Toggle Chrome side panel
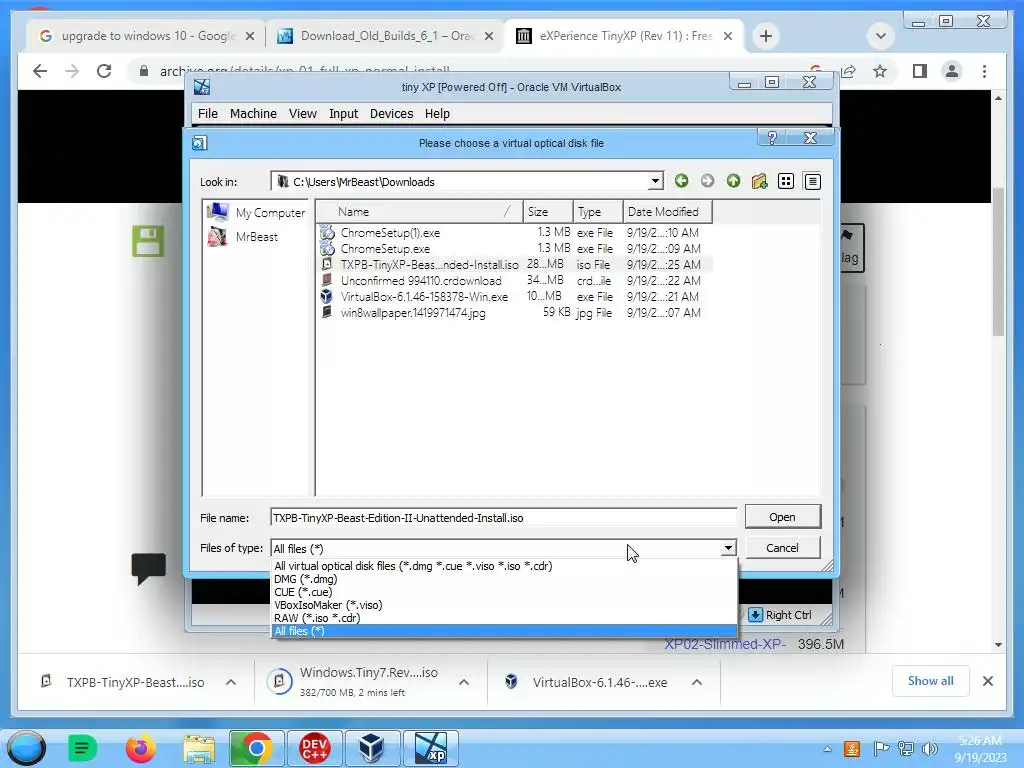Image resolution: width=1024 pixels, height=768 pixels. point(920,71)
